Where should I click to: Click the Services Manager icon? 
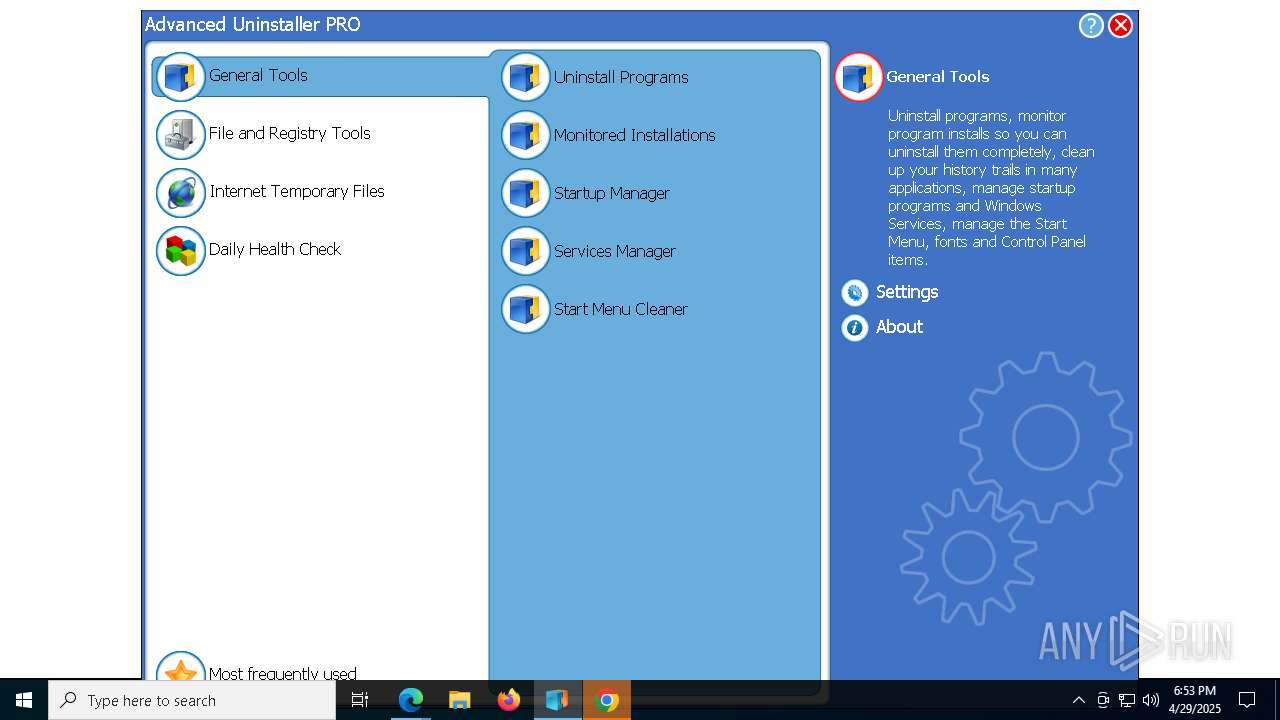[525, 251]
